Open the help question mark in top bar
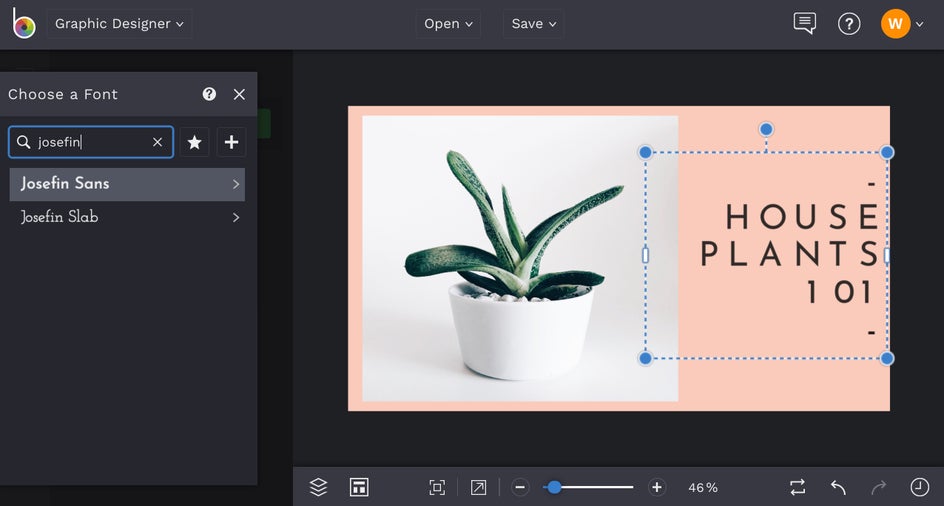944x506 pixels. click(849, 24)
